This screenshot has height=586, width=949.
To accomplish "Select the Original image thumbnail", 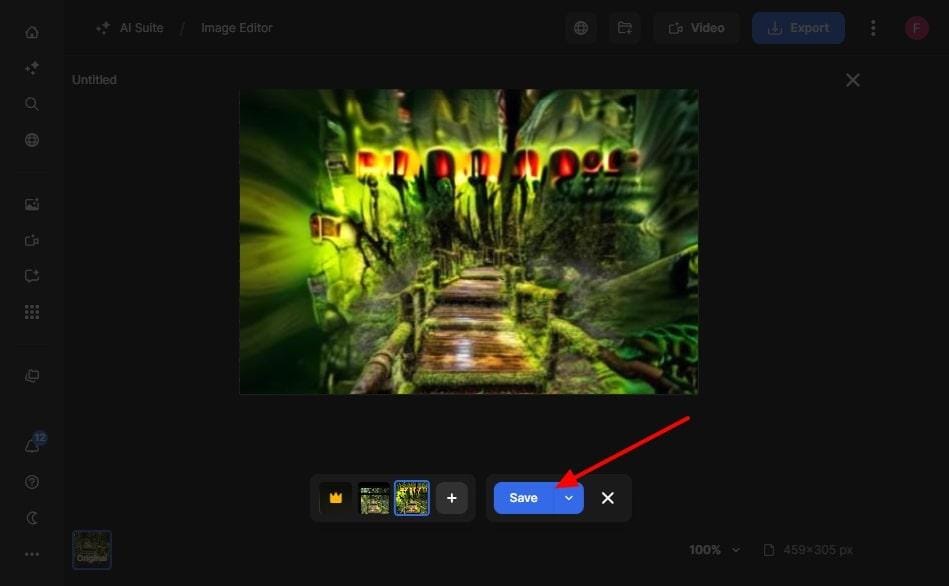I will [91, 549].
